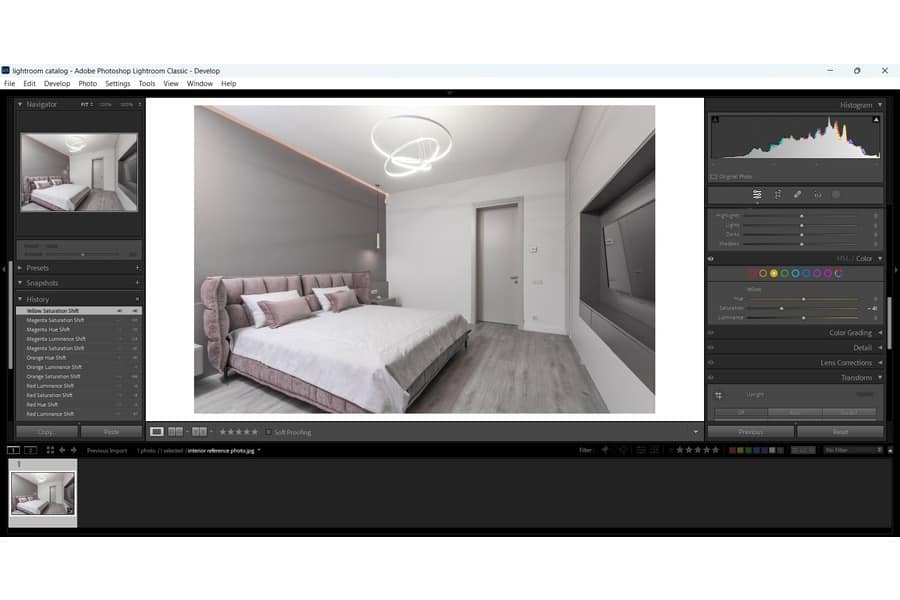Collapse the Histogram panel
The image size is (900, 600).
(x=880, y=105)
